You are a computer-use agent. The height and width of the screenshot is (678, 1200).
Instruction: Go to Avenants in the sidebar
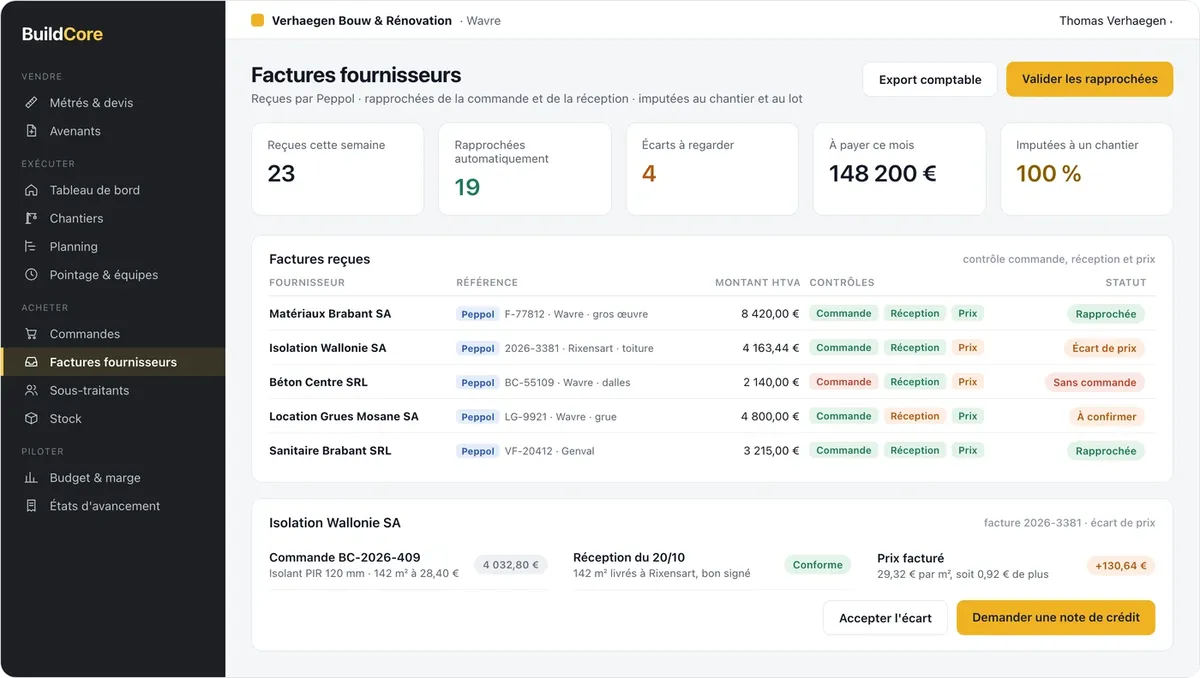(x=112, y=131)
